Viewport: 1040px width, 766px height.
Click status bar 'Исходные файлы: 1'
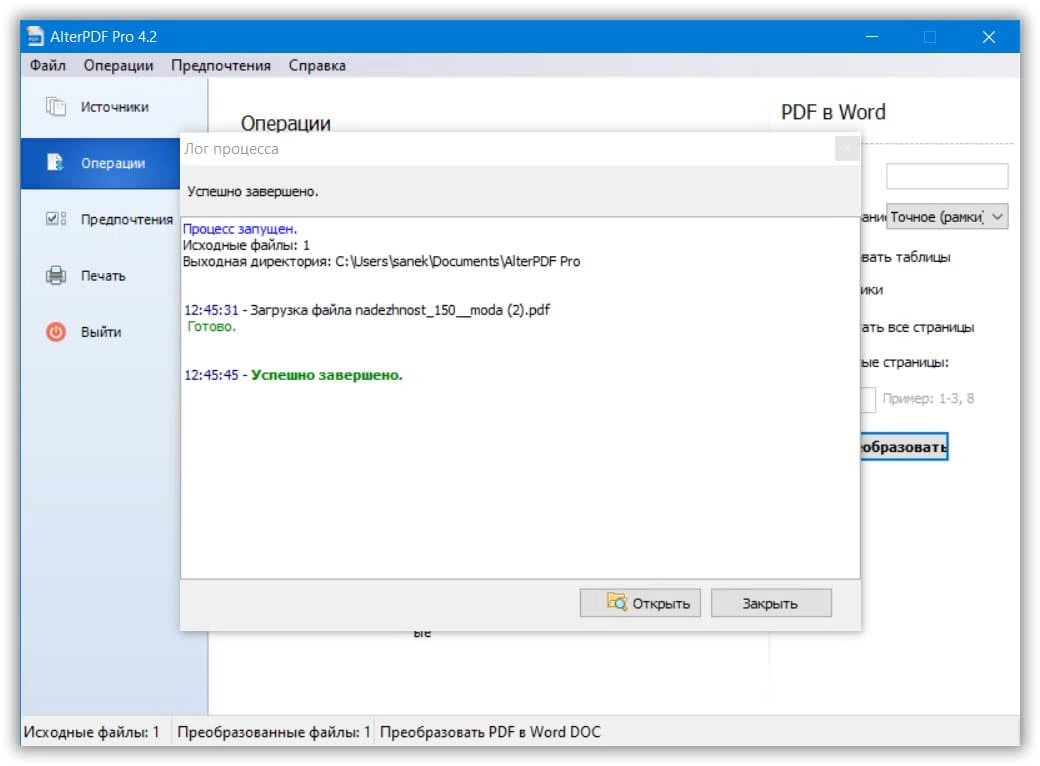coord(92,732)
